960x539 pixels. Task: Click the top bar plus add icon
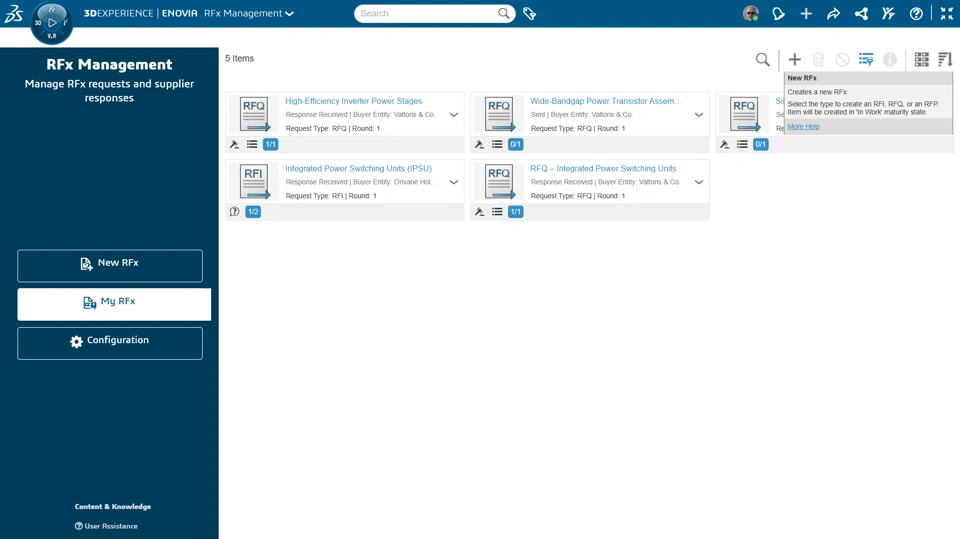click(x=806, y=13)
